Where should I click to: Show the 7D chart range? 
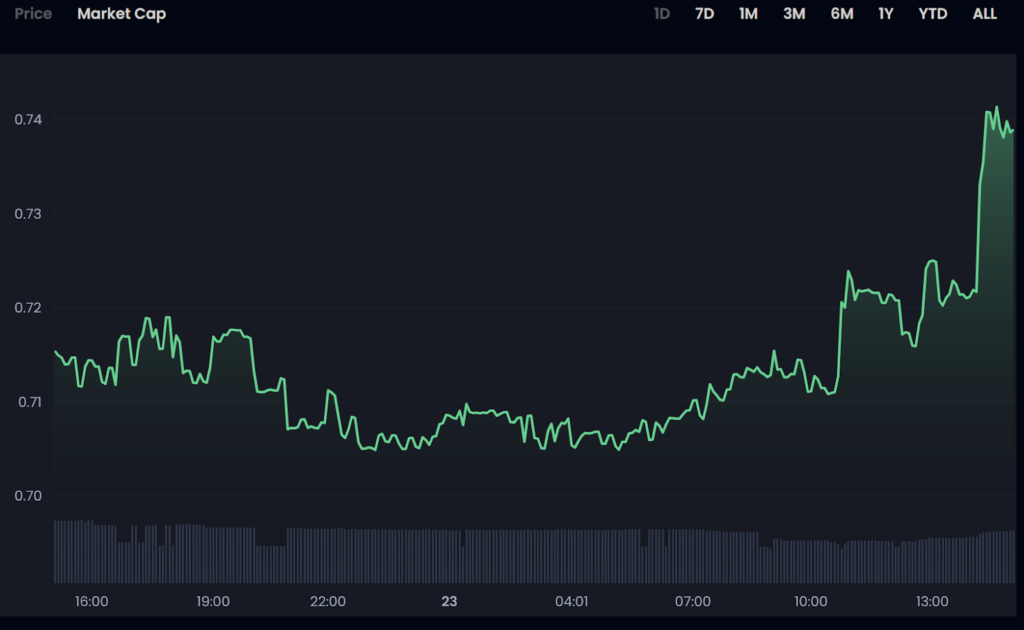[704, 14]
